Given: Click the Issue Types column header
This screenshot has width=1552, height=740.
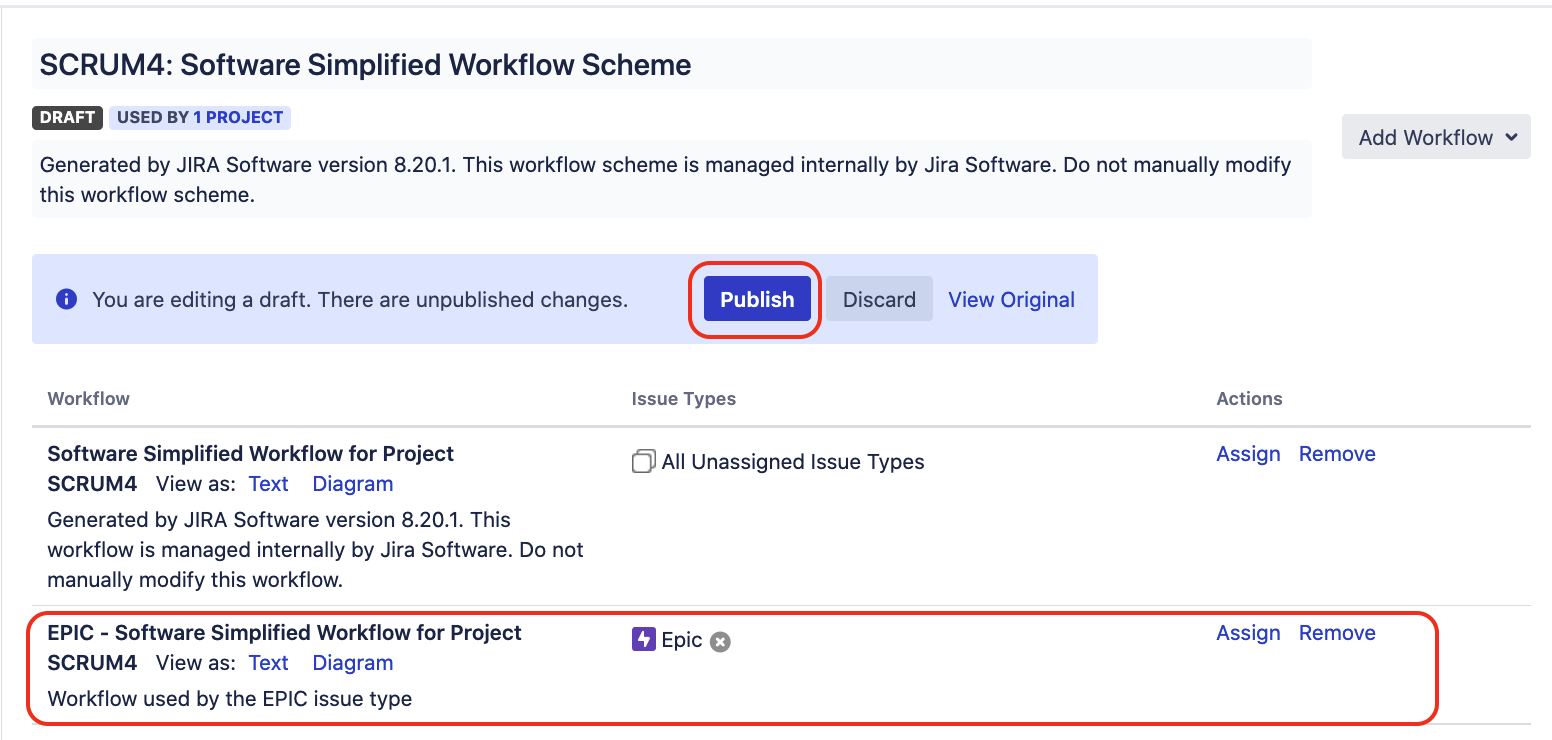Looking at the screenshot, I should click(x=684, y=398).
